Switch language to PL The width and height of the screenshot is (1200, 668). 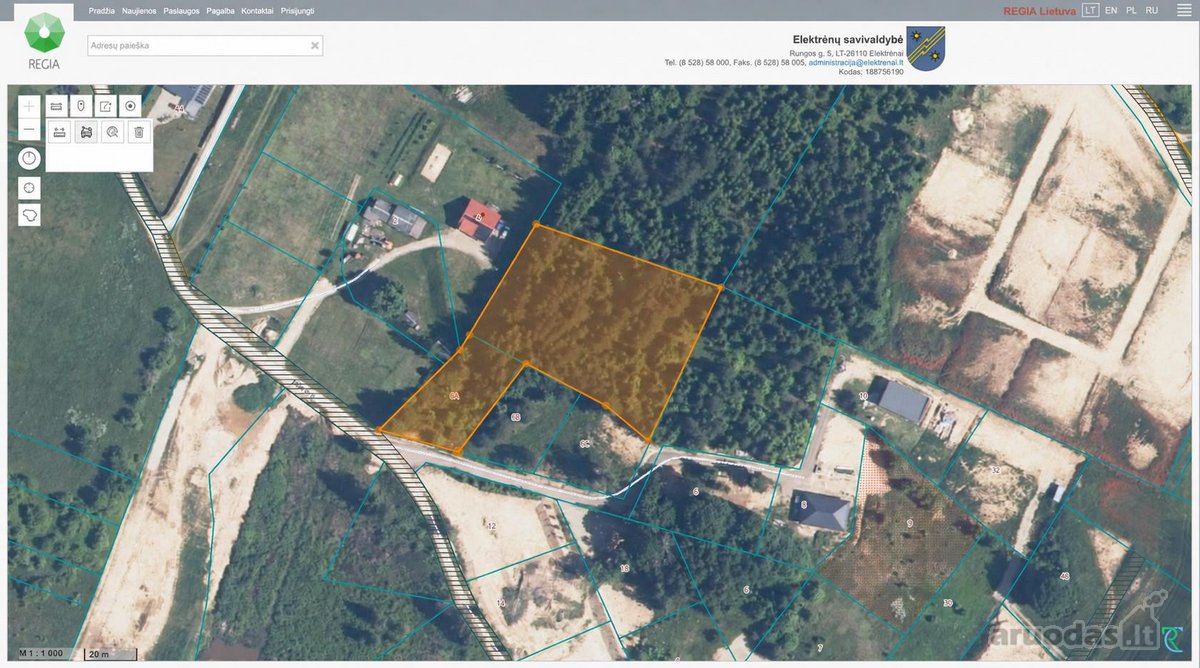pos(1131,10)
